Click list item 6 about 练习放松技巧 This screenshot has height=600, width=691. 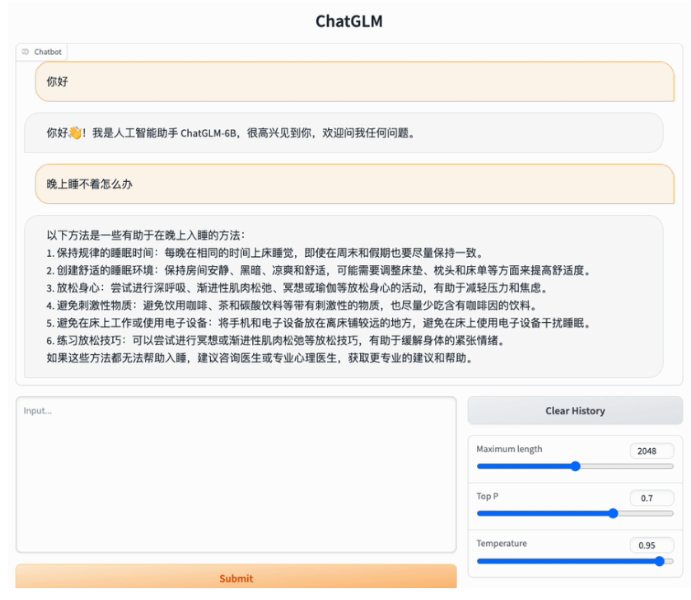pos(275,341)
